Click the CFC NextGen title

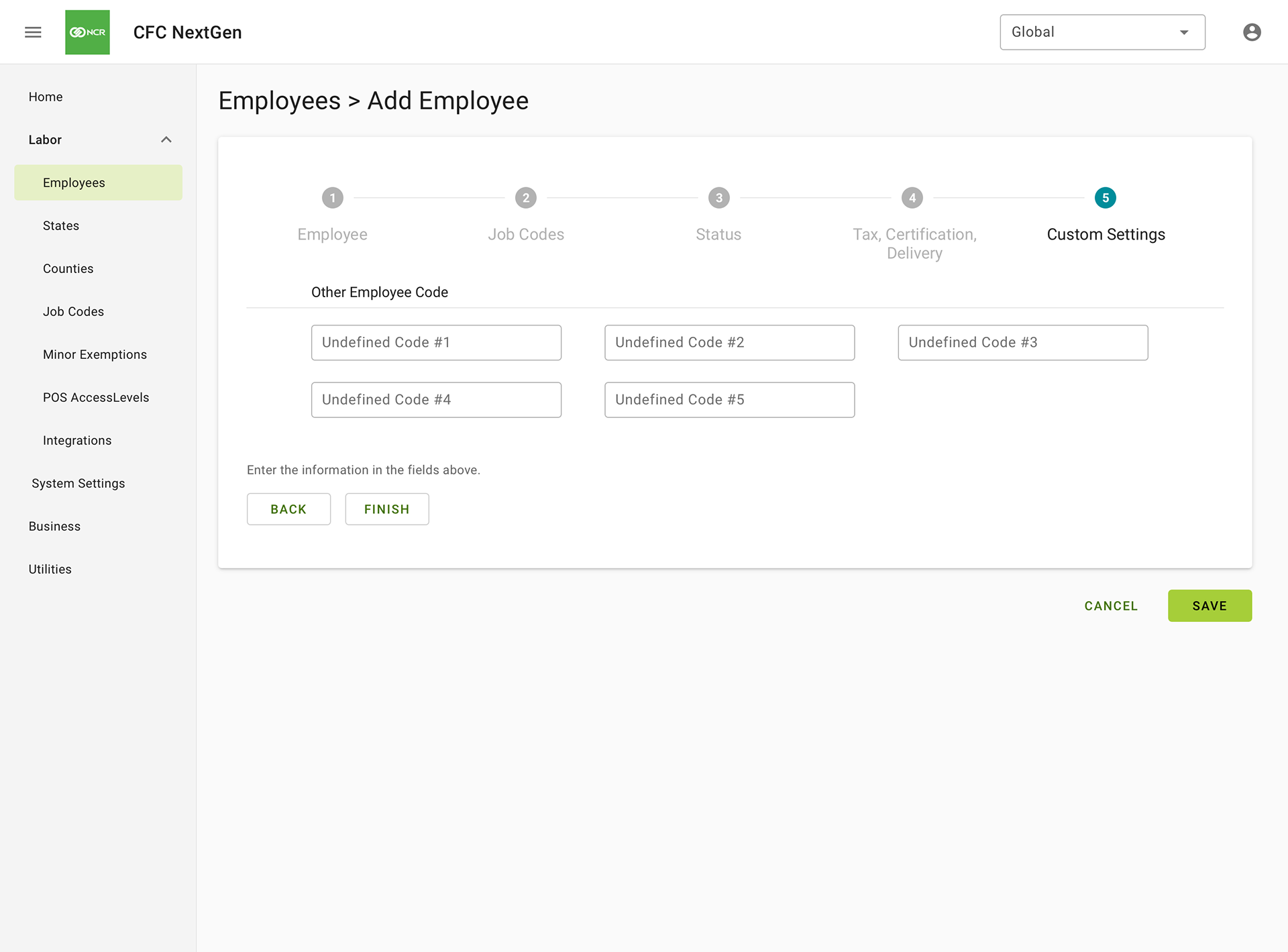pos(188,32)
